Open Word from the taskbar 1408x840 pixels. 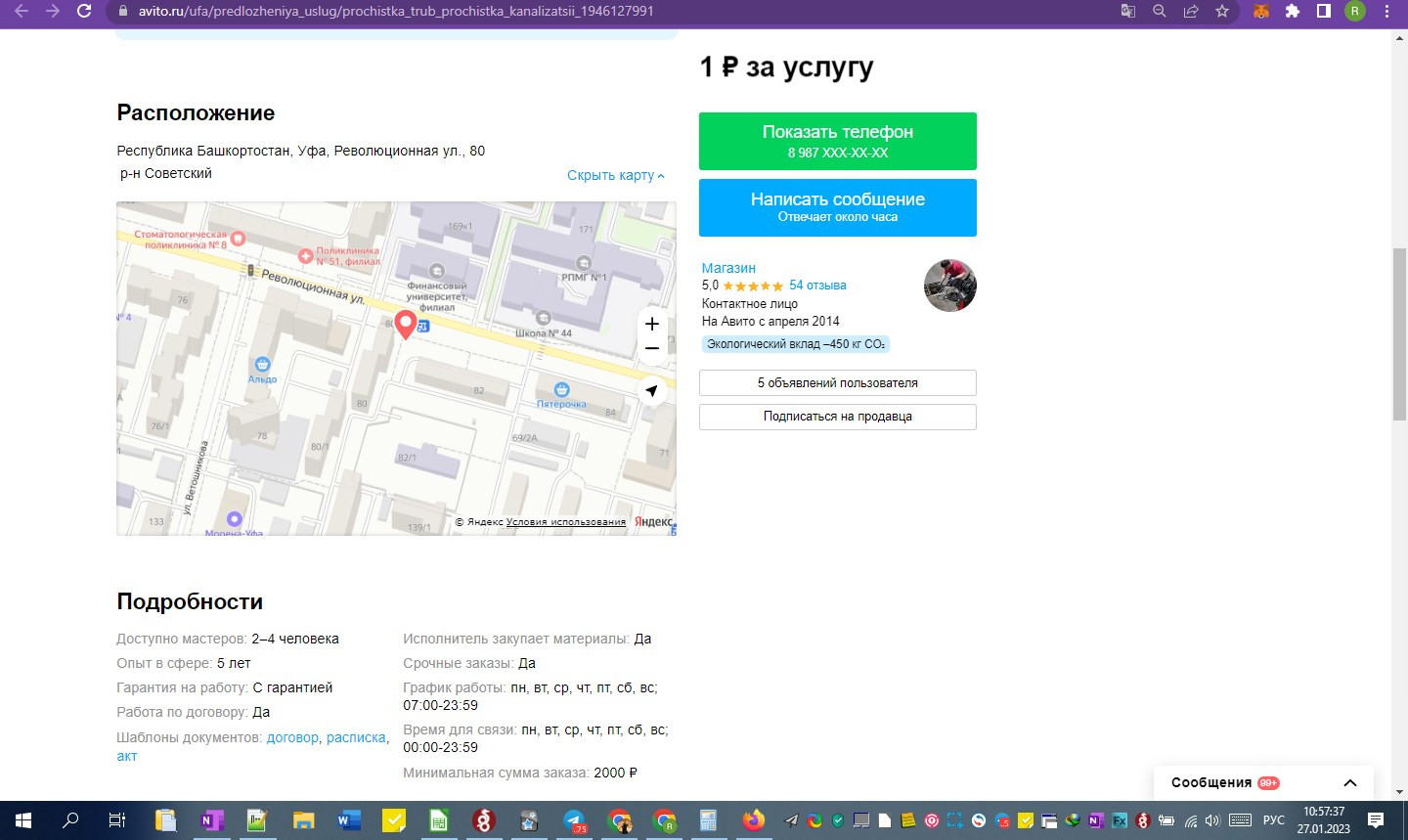pos(348,820)
